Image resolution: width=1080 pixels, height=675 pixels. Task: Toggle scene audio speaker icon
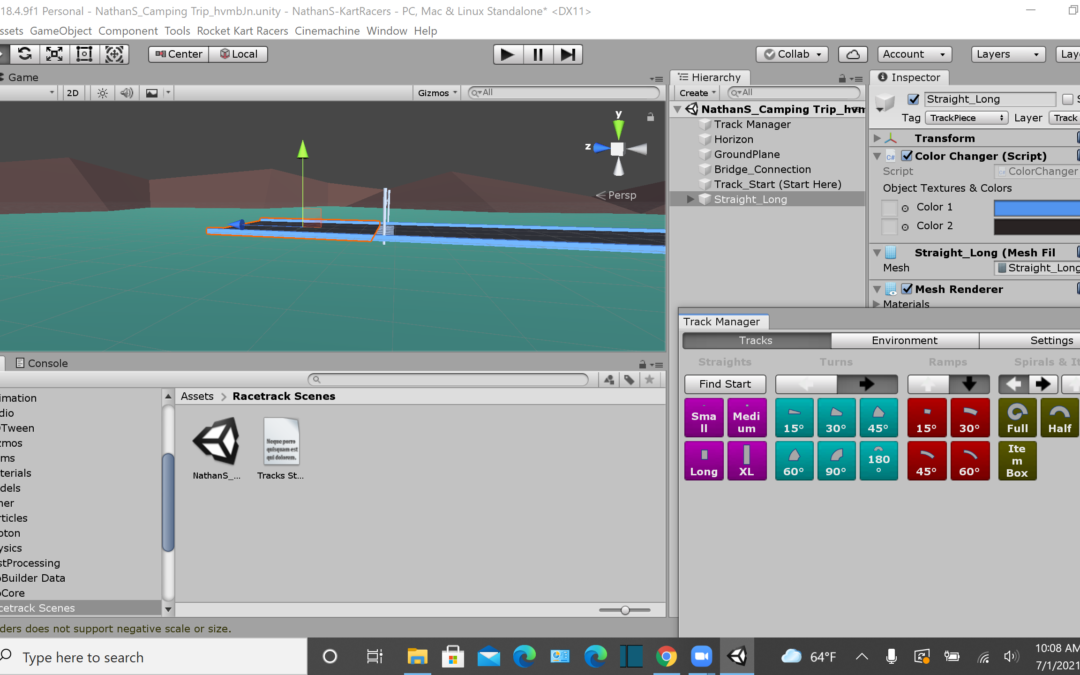127,93
